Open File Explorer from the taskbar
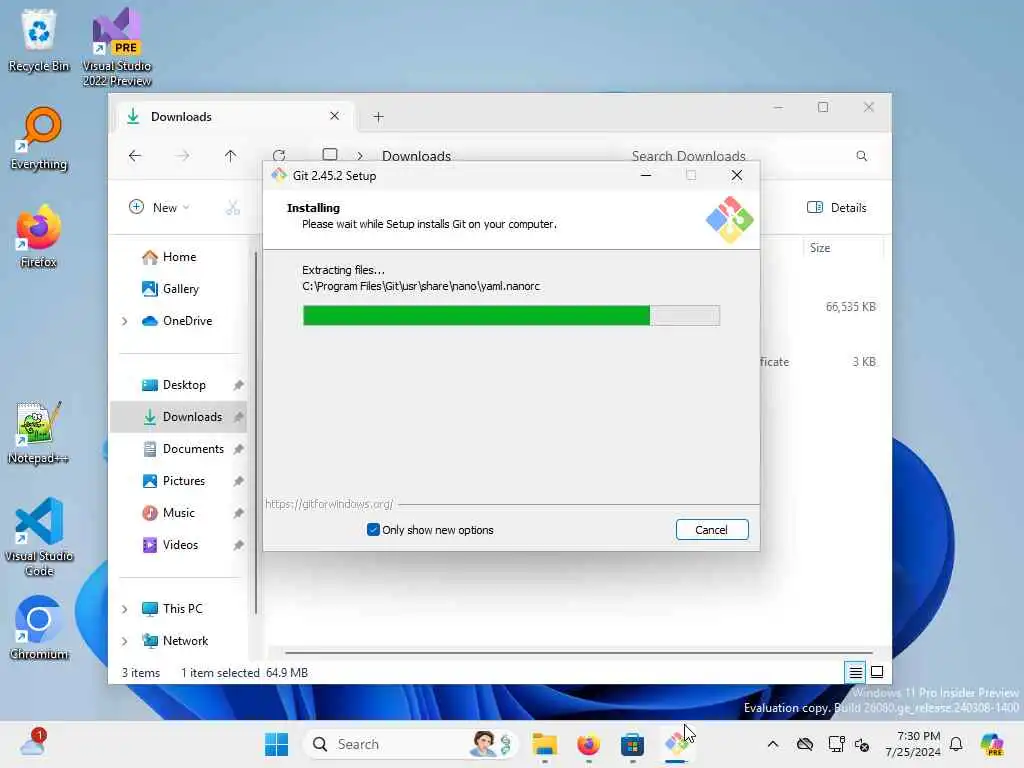Viewport: 1024px width, 768px height. (x=544, y=744)
